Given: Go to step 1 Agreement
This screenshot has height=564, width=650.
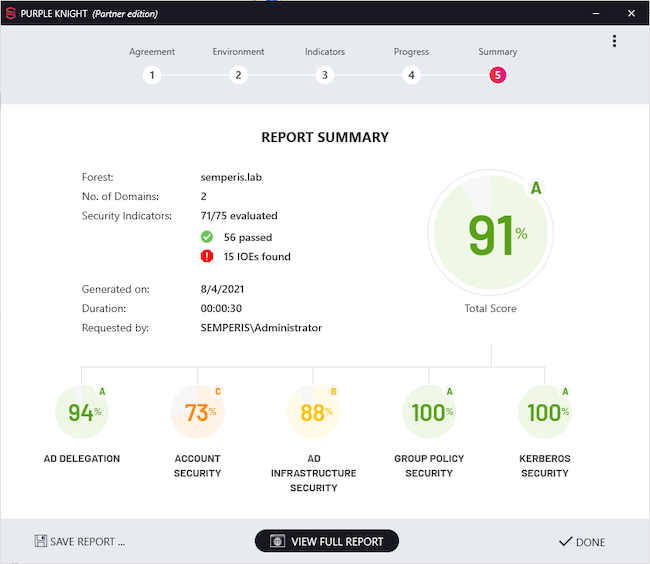Looking at the screenshot, I should (x=152, y=75).
